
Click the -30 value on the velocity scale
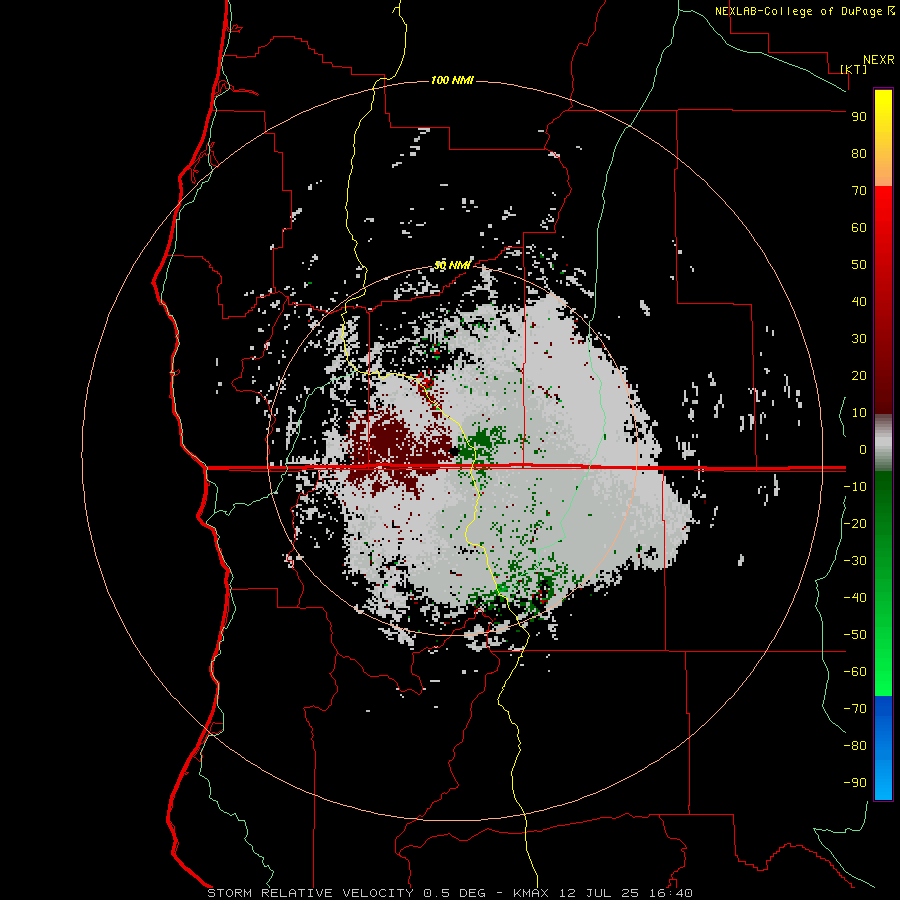[x=855, y=561]
